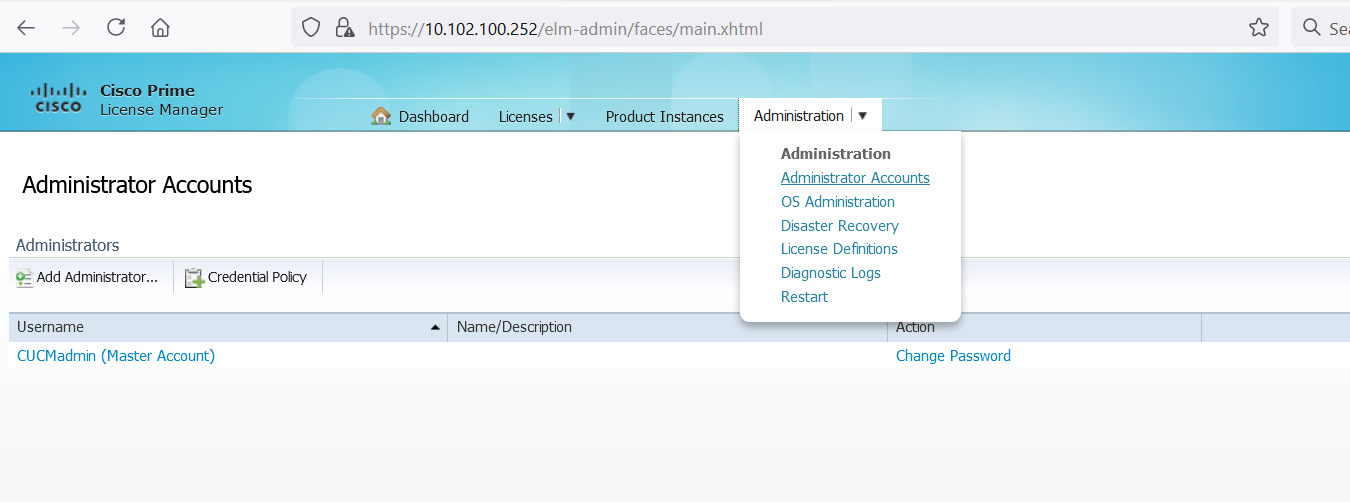The width and height of the screenshot is (1350, 502).
Task: Click the Dashboard house icon
Action: 381,116
